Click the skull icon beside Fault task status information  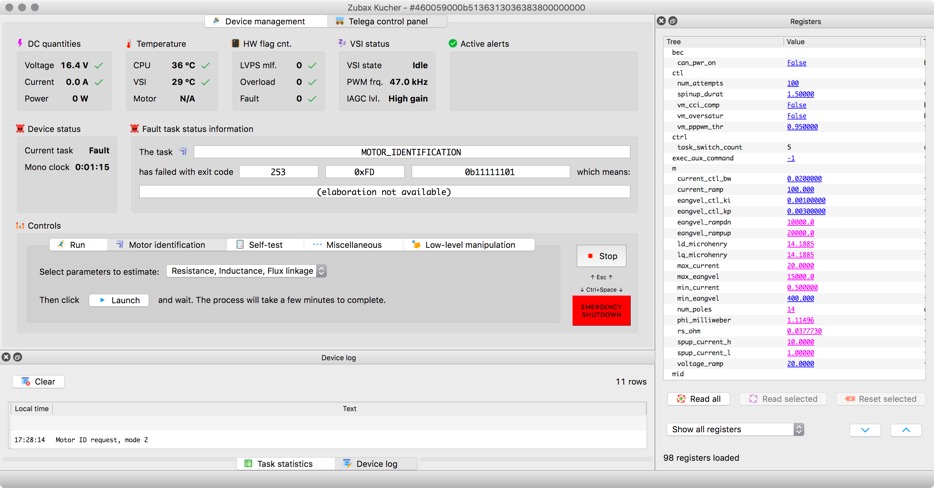[134, 129]
